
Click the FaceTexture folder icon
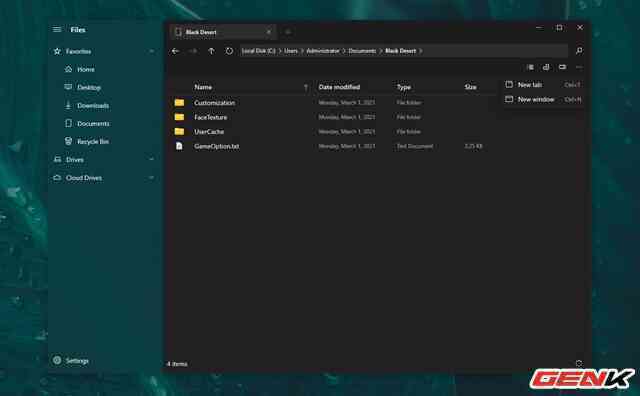[179, 117]
